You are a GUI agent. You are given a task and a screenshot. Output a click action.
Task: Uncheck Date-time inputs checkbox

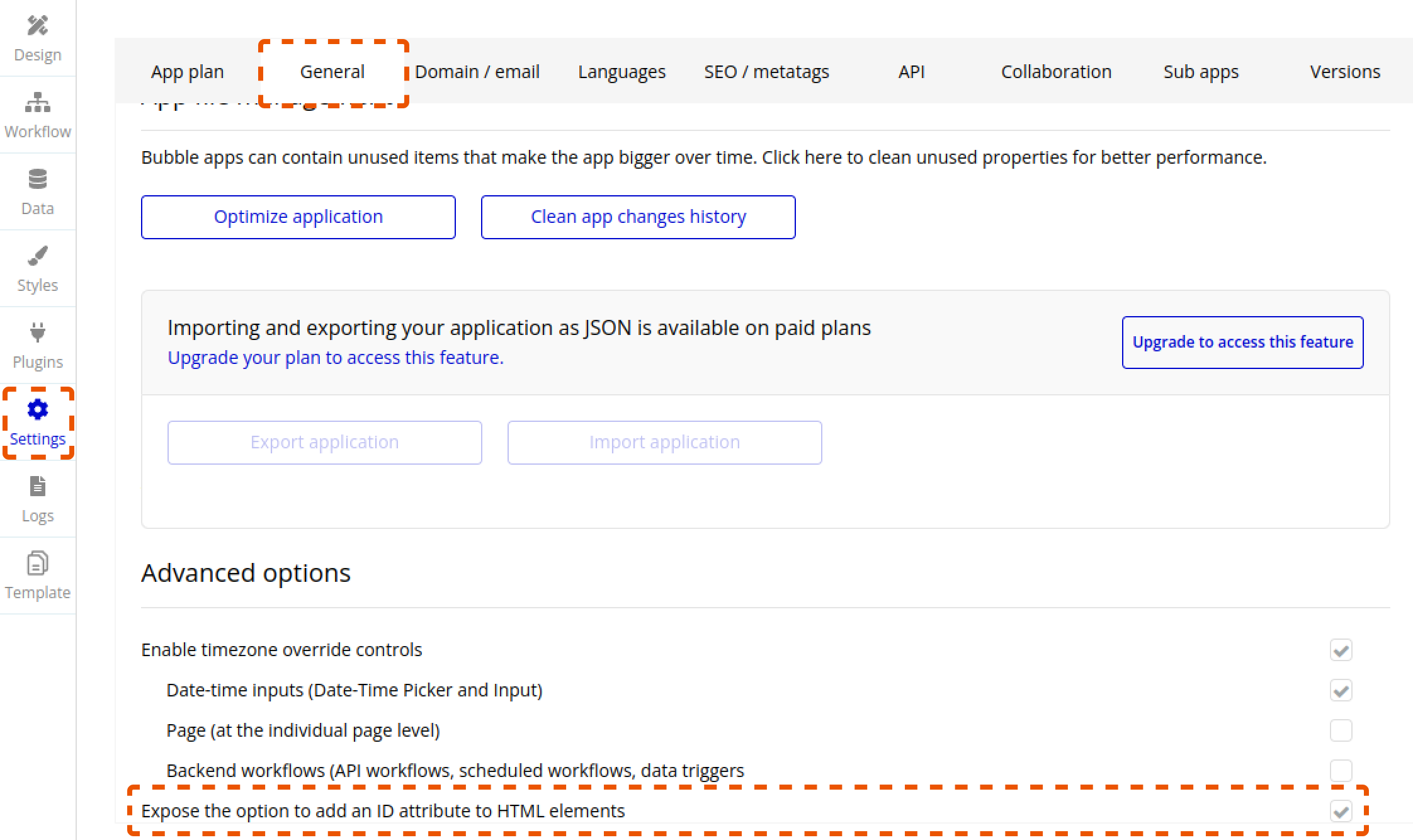pos(1341,690)
